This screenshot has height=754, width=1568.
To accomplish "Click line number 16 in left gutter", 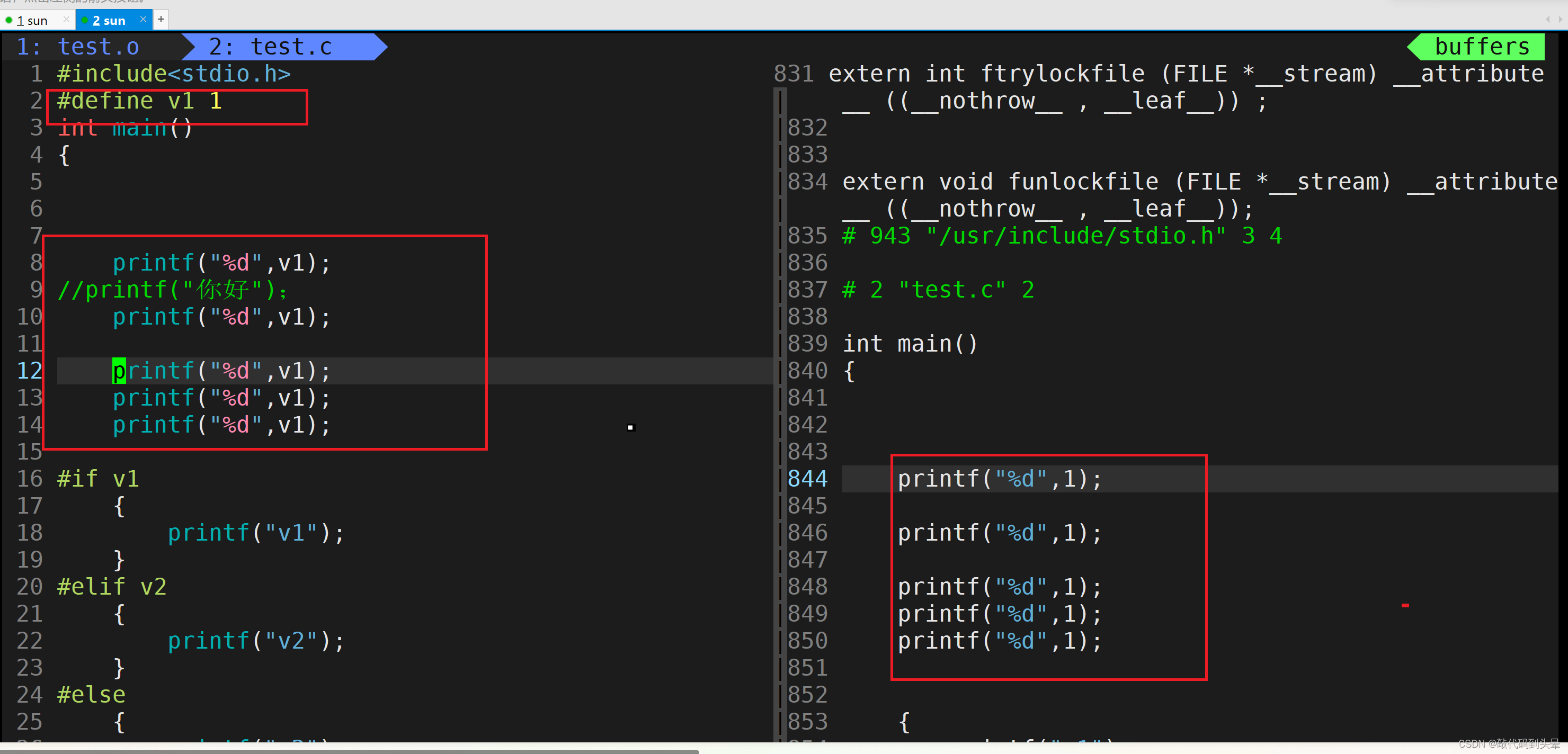I will 30,479.
